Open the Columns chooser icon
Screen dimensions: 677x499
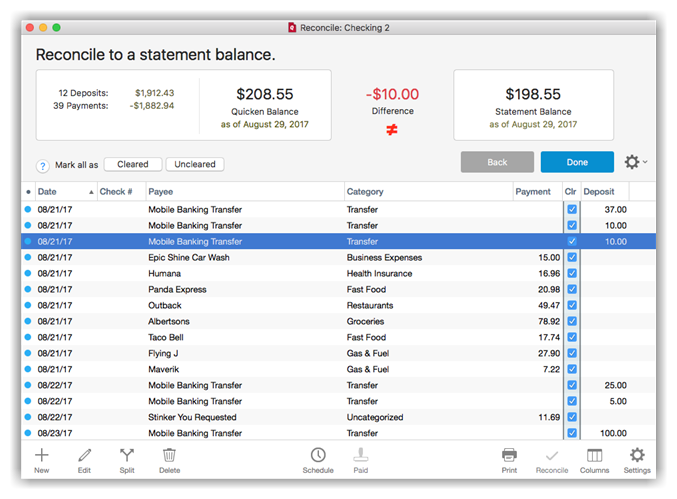[x=594, y=456]
